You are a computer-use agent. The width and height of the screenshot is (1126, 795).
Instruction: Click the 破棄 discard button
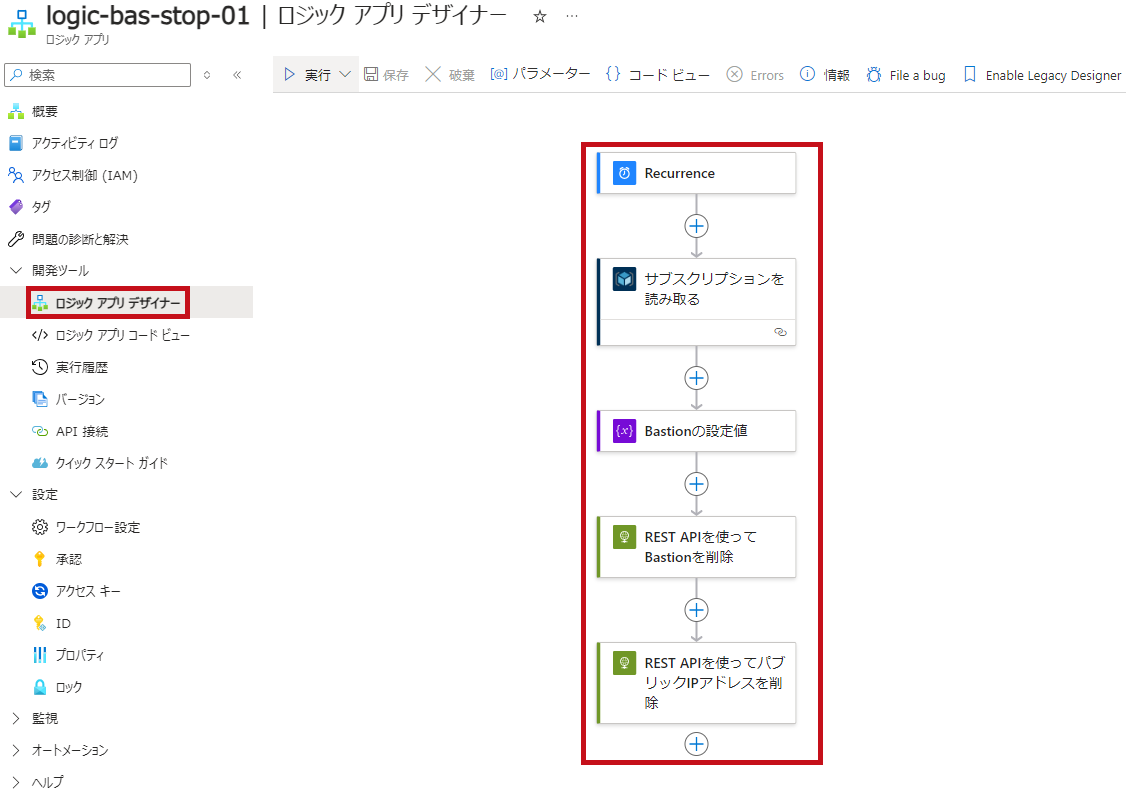(450, 75)
